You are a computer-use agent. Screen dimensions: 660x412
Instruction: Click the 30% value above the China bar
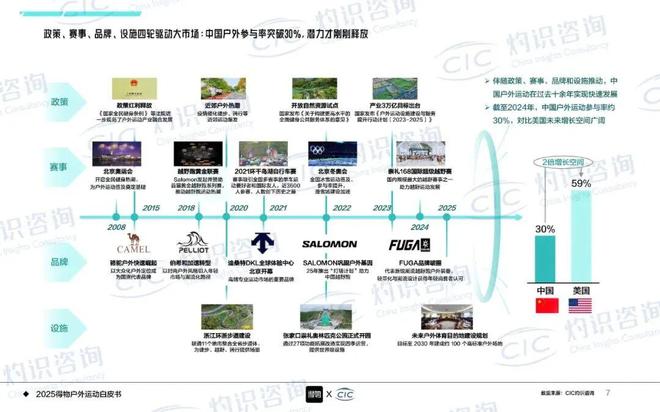(x=545, y=229)
